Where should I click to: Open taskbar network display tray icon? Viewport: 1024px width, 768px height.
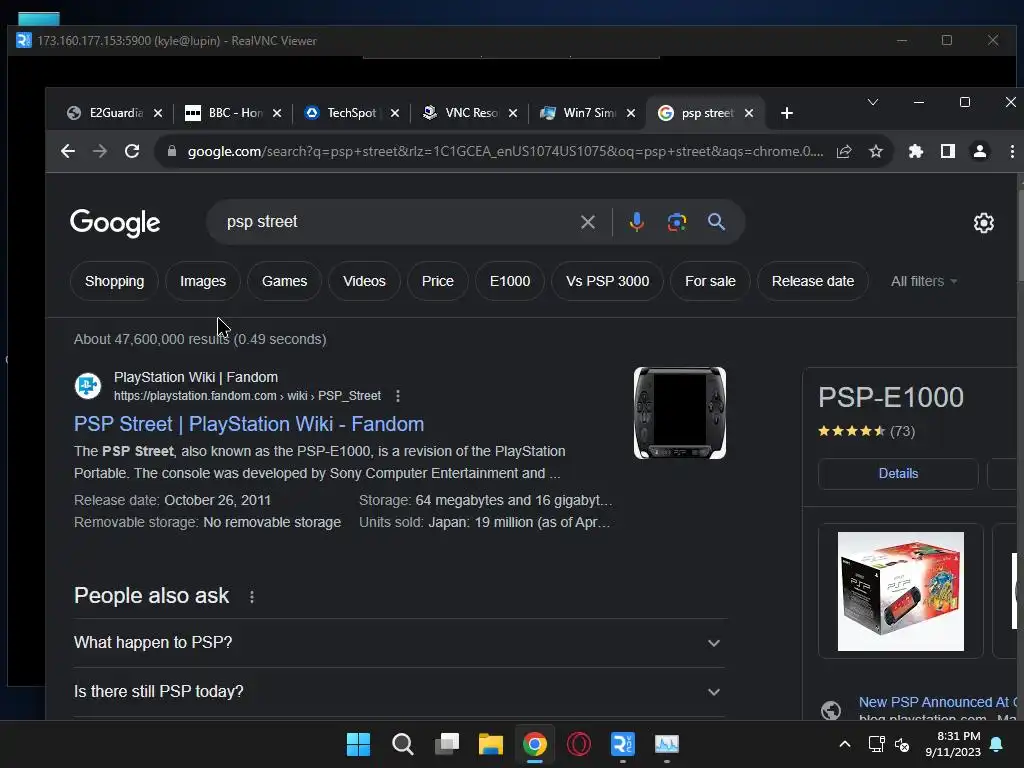(x=876, y=744)
